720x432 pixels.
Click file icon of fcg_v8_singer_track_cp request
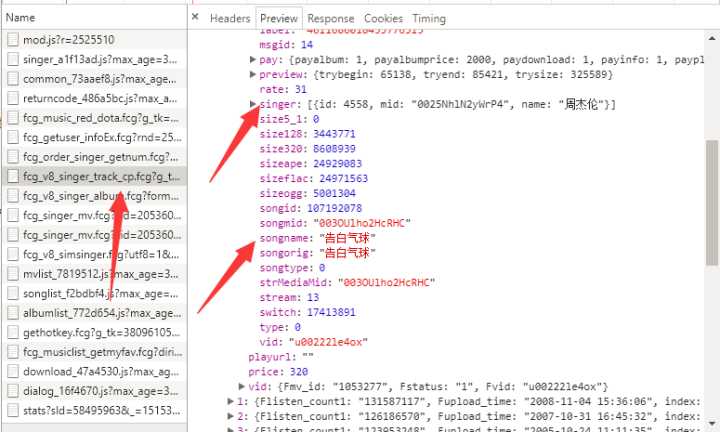pyautogui.click(x=13, y=176)
